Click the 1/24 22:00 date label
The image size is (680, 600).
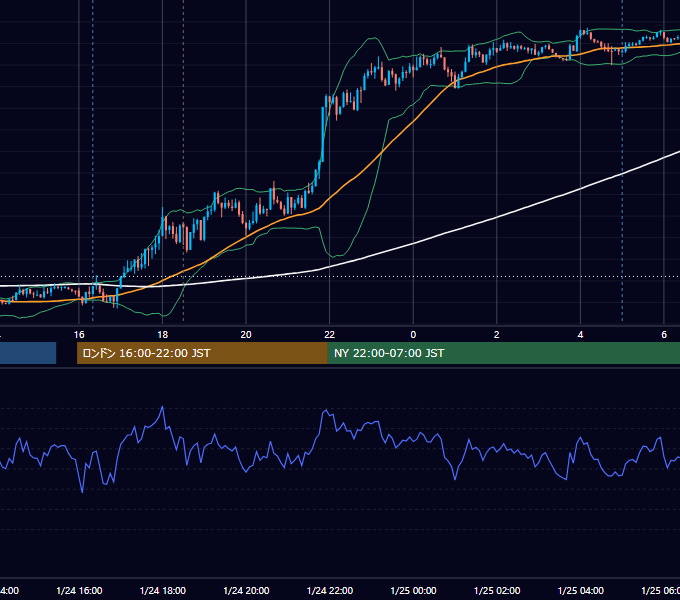point(330,591)
